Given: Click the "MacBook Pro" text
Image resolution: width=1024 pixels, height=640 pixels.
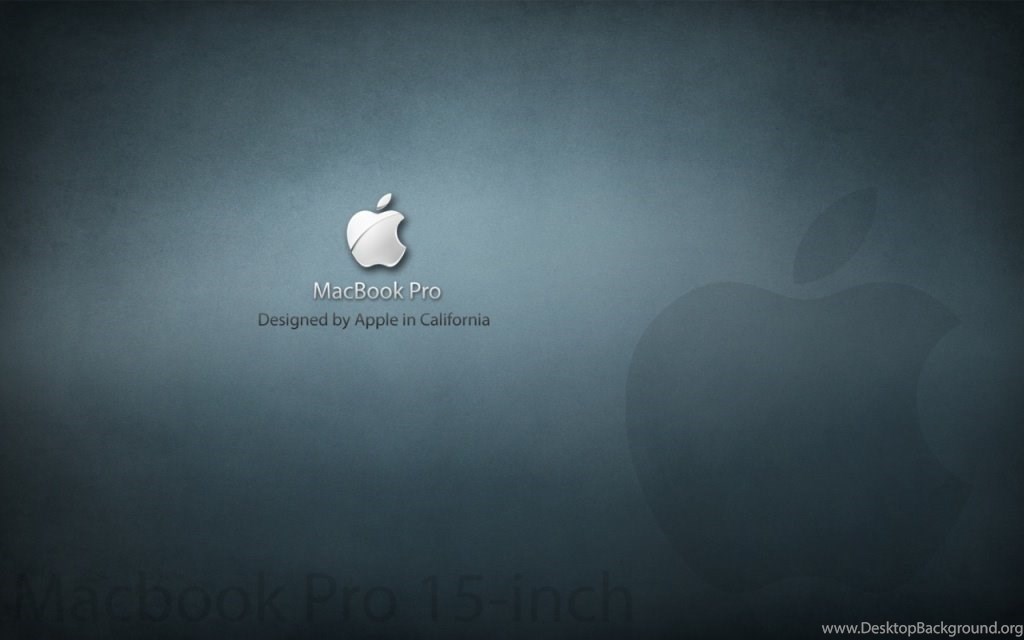Looking at the screenshot, I should tap(377, 291).
